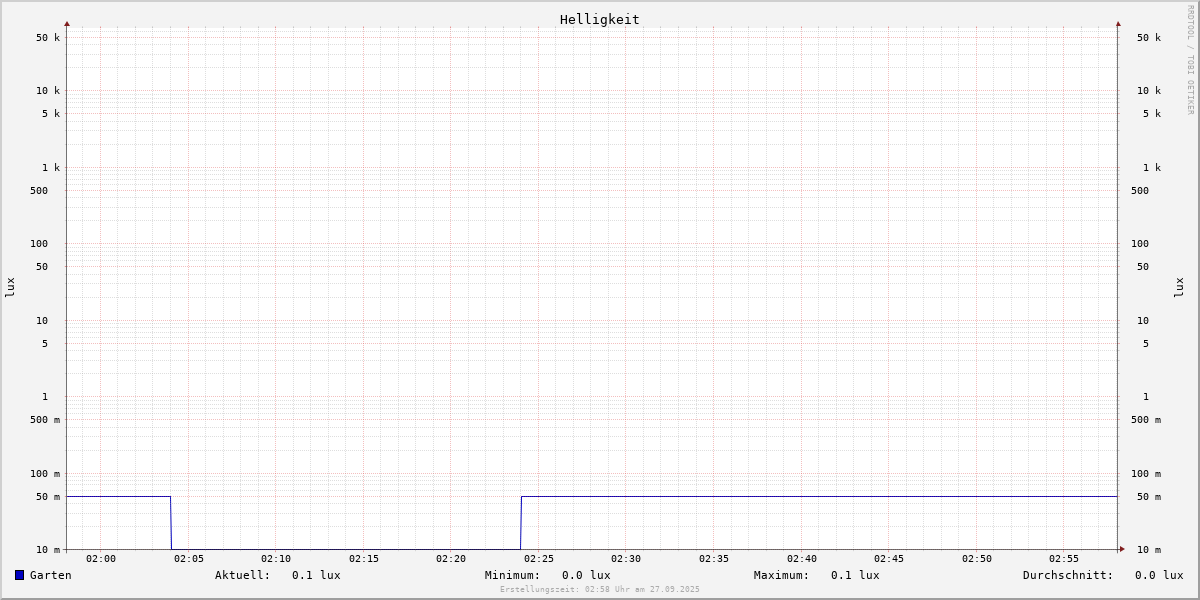The image size is (1200, 600).
Task: Click the 100 label on right y-axis
Action: 1140,244
